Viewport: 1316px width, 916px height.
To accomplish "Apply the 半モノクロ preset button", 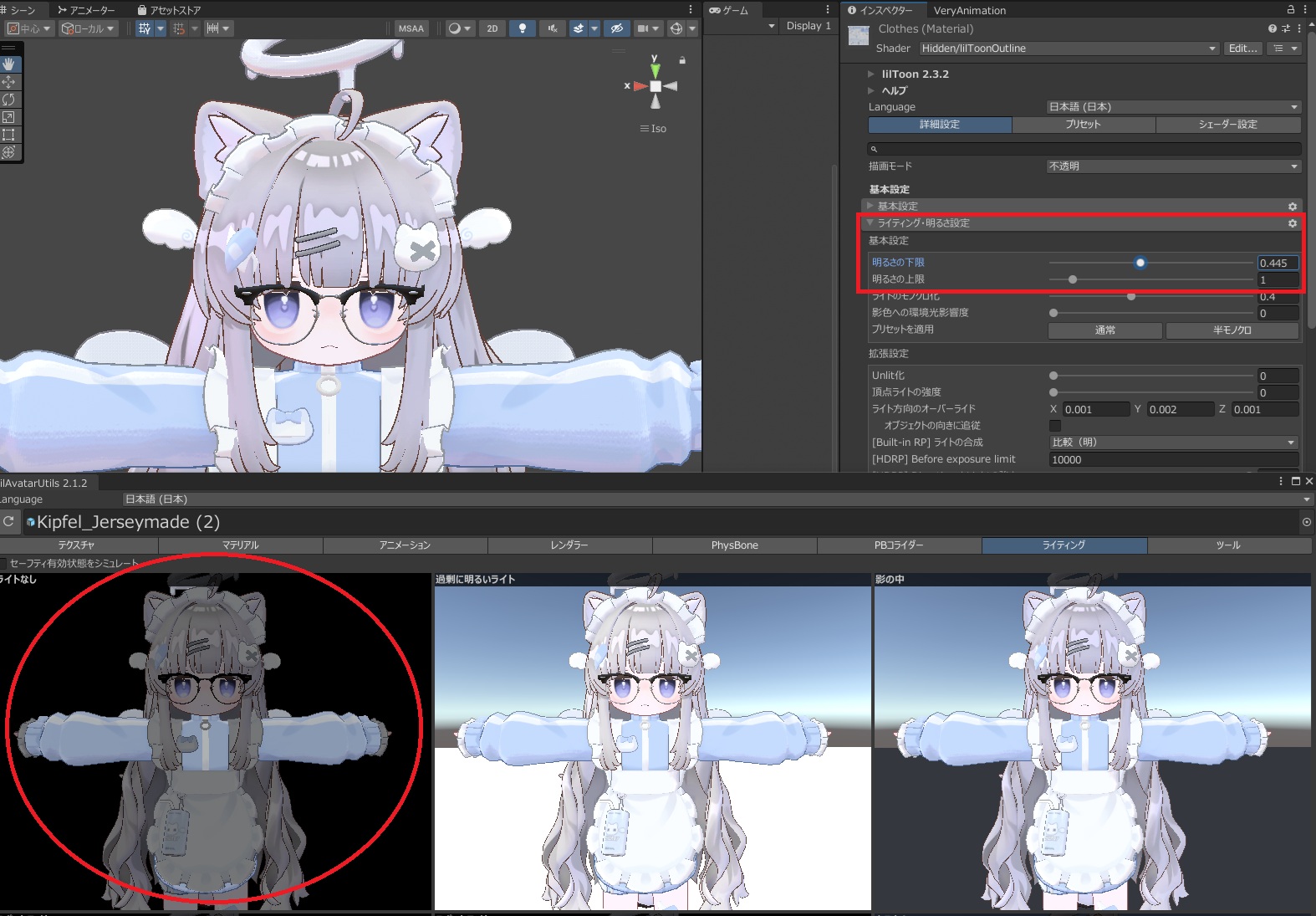I will [1232, 330].
